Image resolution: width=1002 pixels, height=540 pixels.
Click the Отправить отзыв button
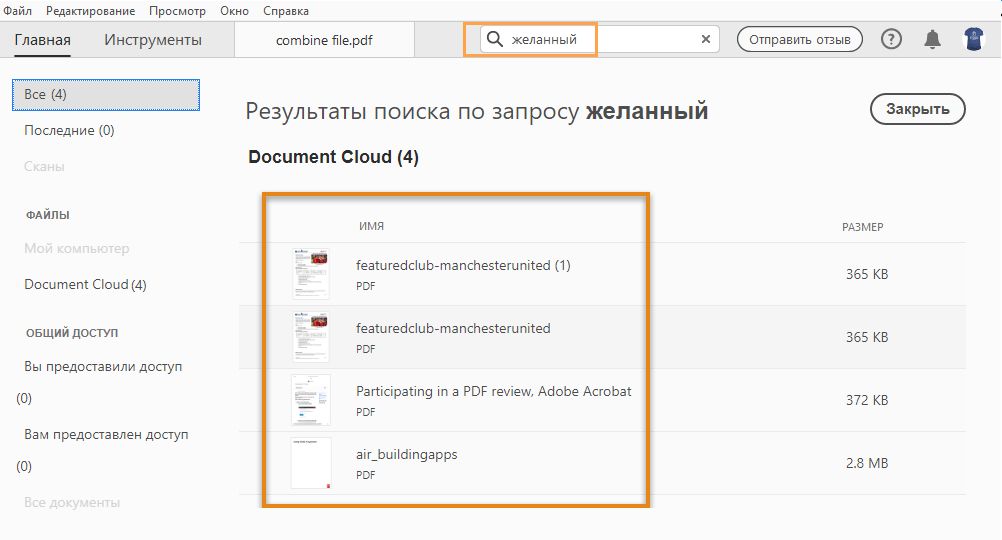point(799,40)
